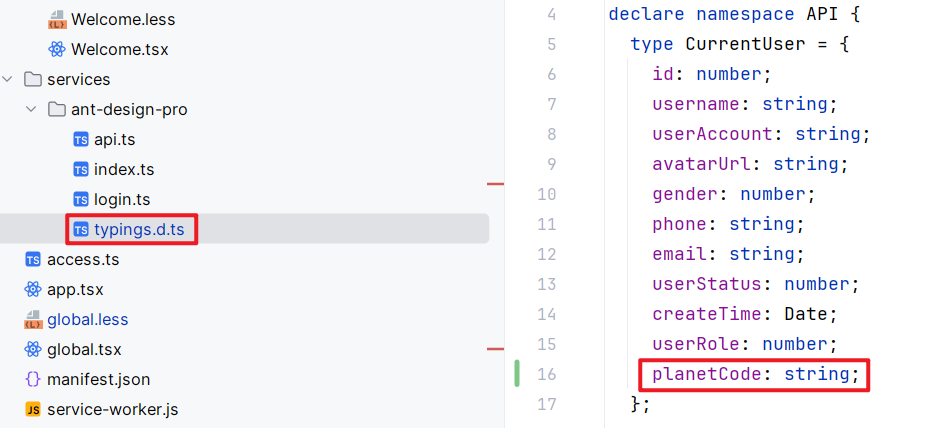This screenshot has height=428, width=936.
Task: Click the red error stripe near line 10
Action: (x=494, y=184)
